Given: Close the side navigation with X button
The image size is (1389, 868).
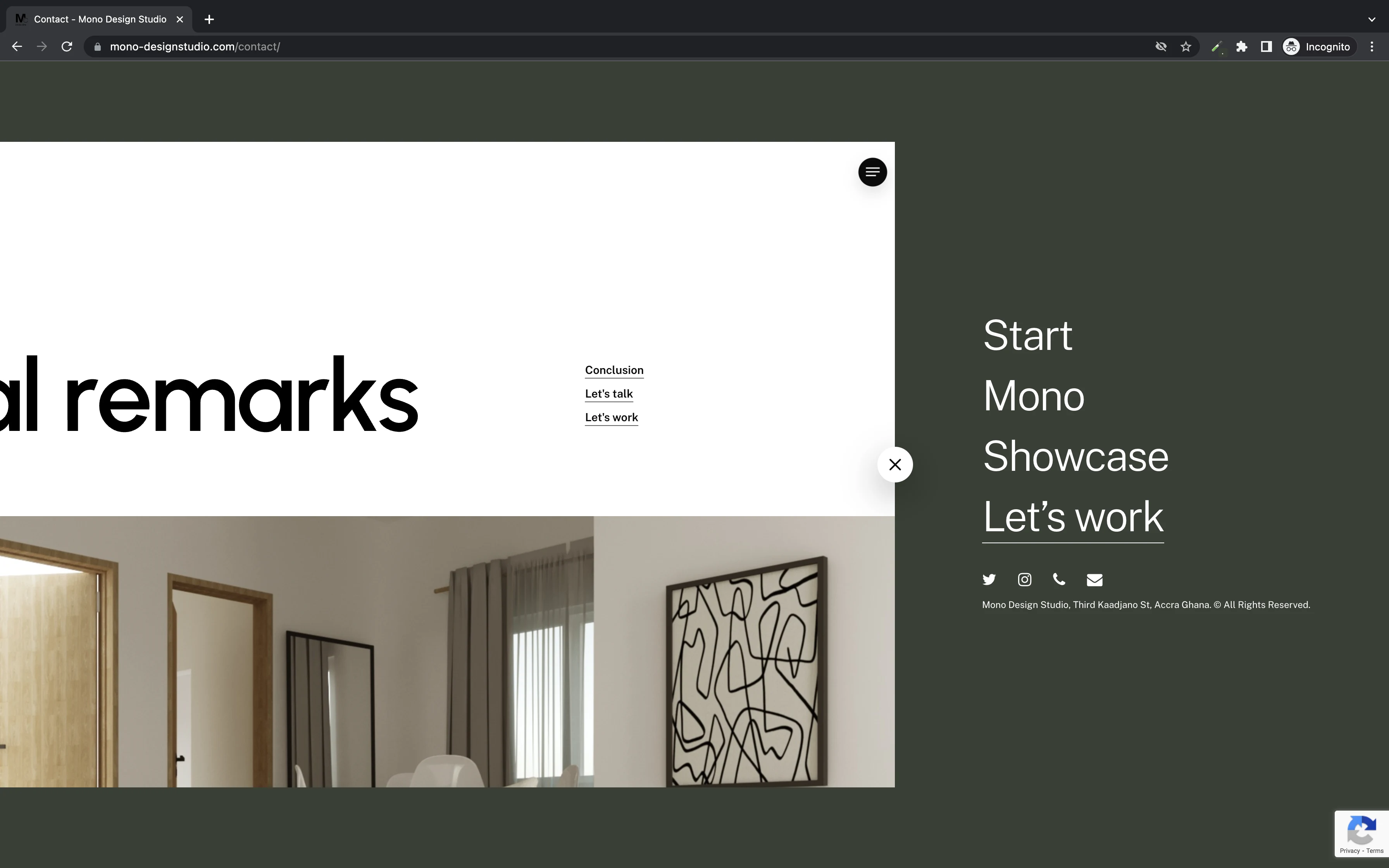Looking at the screenshot, I should tap(894, 465).
